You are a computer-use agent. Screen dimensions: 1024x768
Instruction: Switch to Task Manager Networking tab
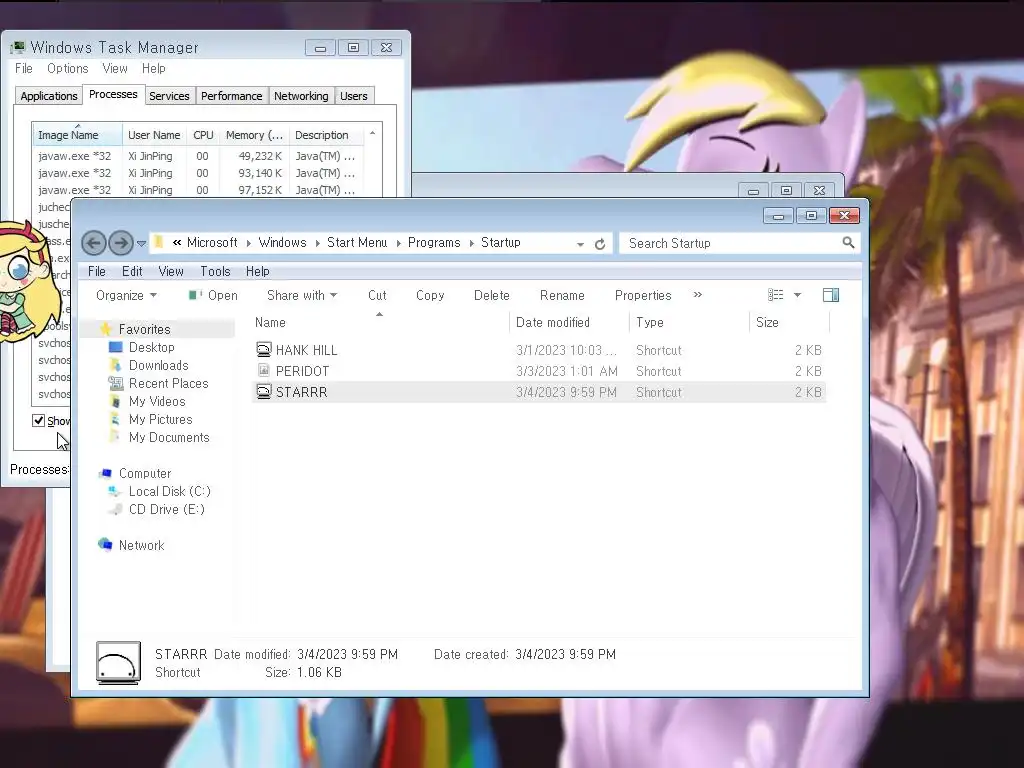tap(301, 96)
